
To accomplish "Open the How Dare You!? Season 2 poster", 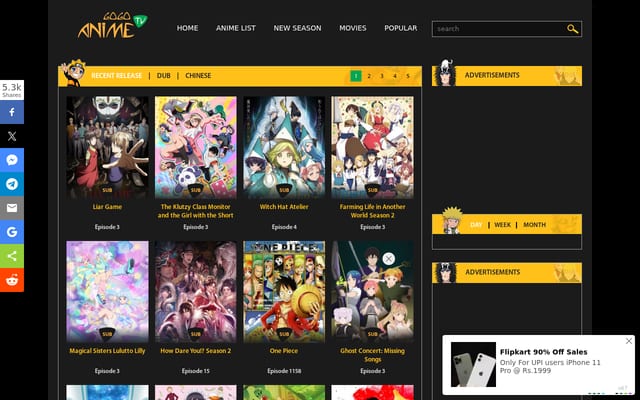I will tap(196, 291).
